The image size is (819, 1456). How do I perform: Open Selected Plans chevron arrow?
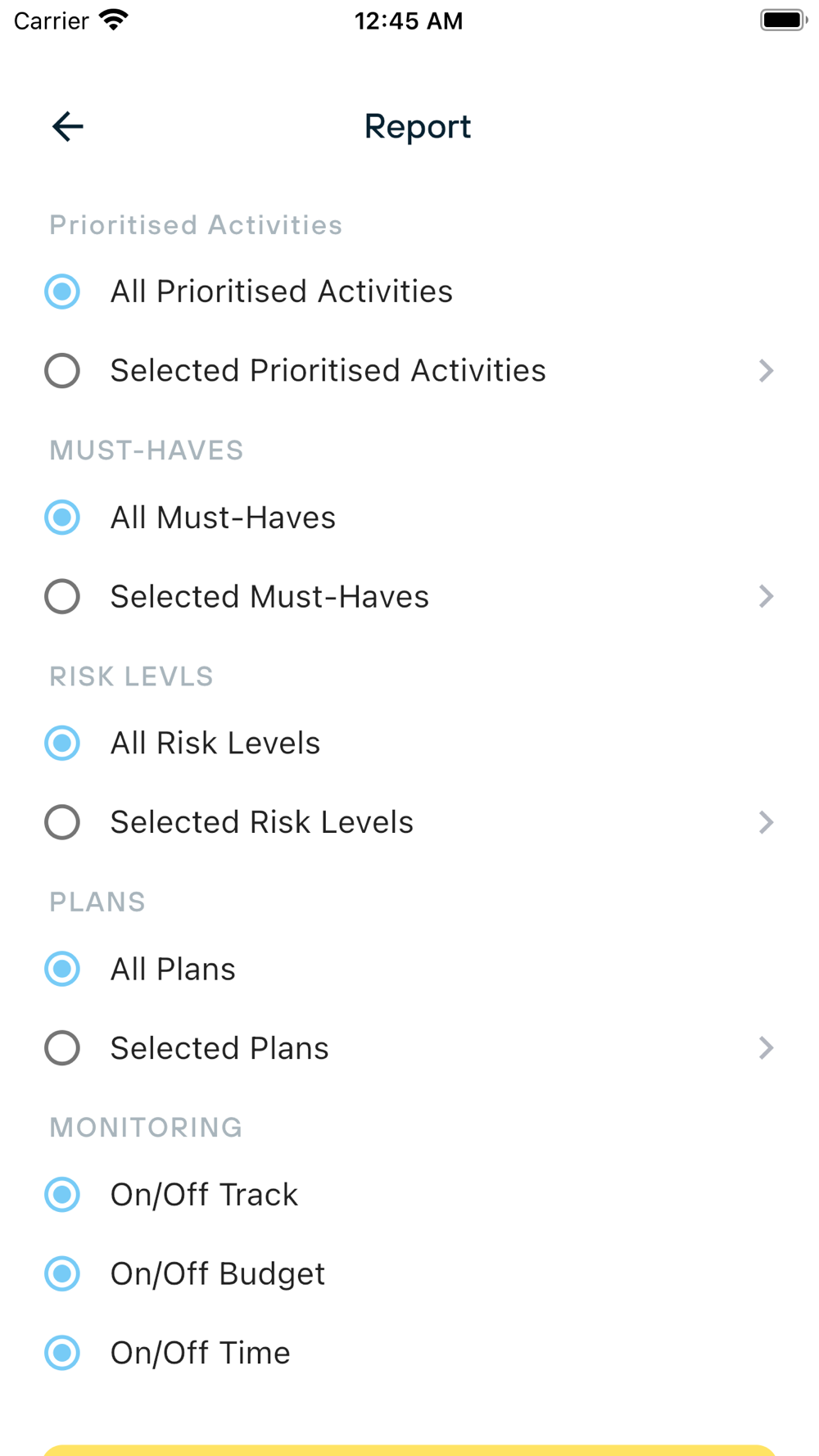[766, 1048]
